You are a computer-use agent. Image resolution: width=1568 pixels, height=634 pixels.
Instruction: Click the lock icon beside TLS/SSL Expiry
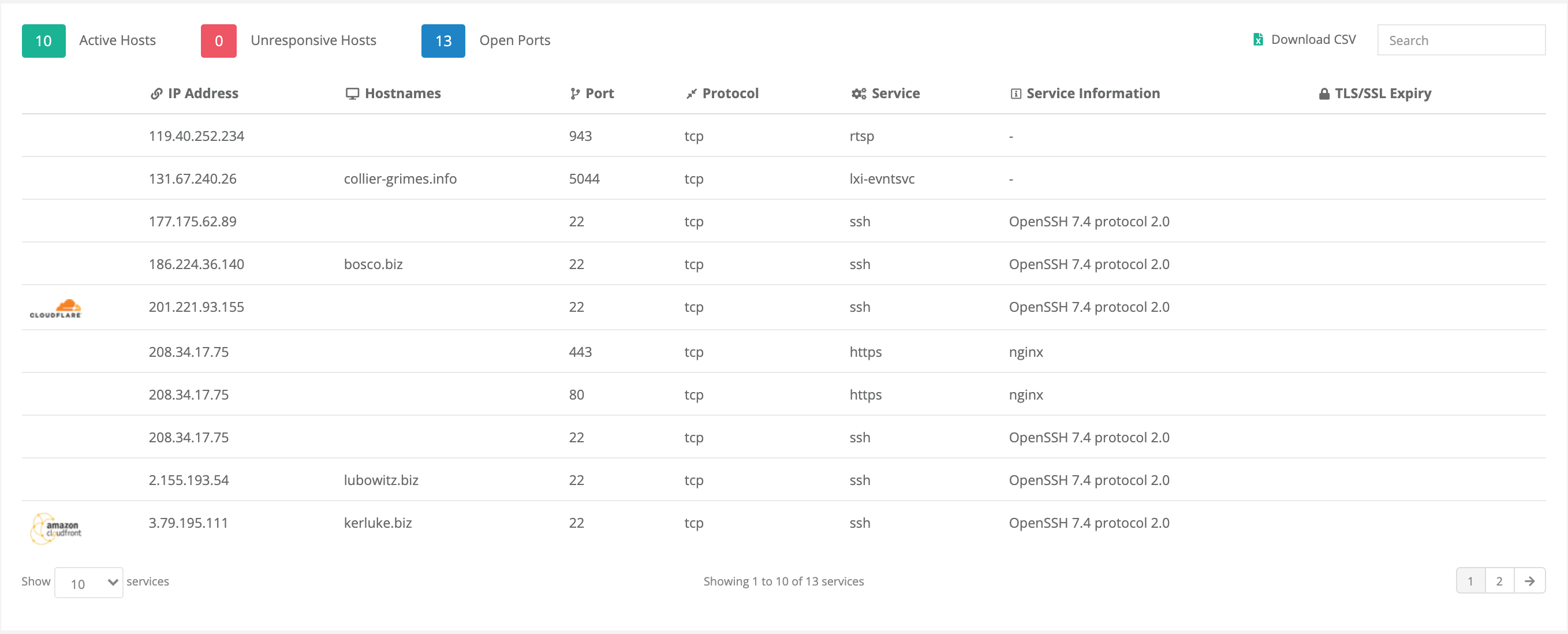(x=1324, y=94)
